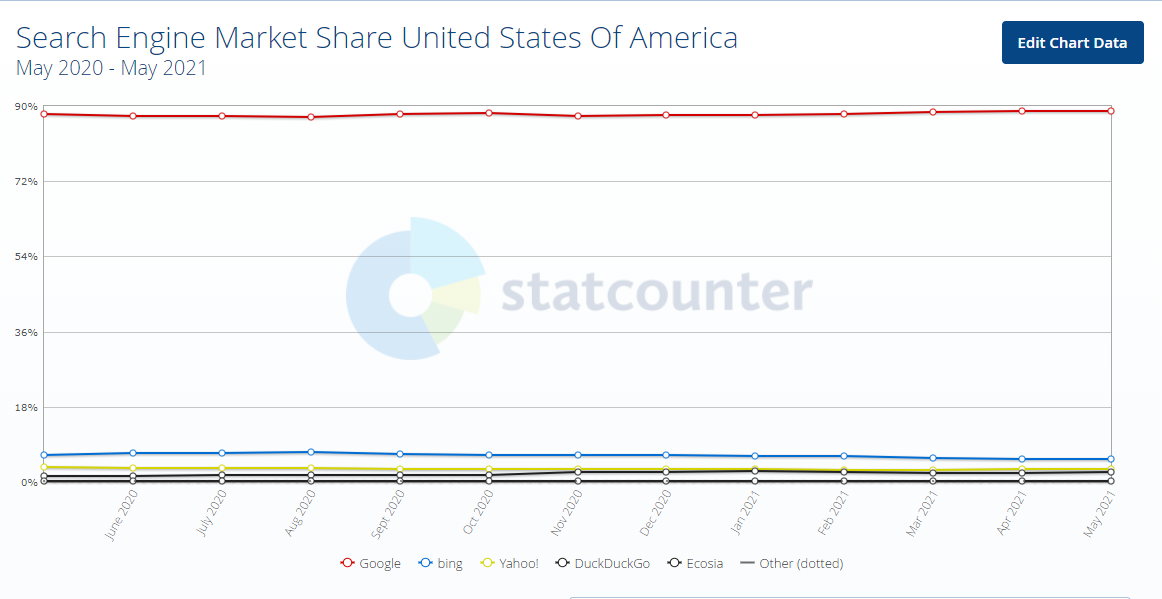Toggle the Google series in the legend
The width and height of the screenshot is (1162, 599).
[x=371, y=563]
